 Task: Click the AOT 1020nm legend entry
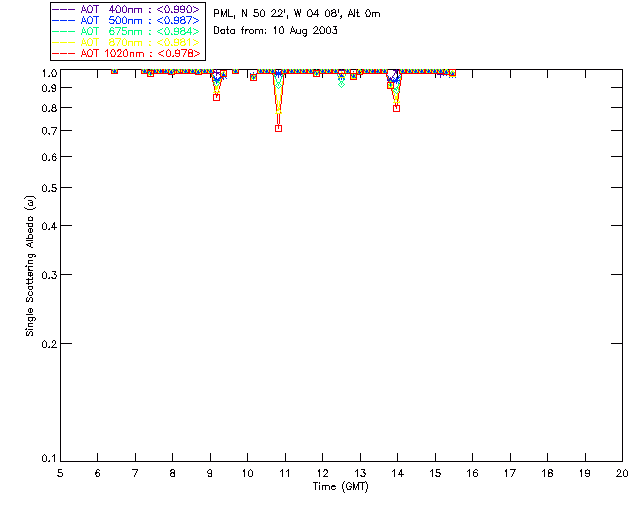pyautogui.click(x=126, y=53)
